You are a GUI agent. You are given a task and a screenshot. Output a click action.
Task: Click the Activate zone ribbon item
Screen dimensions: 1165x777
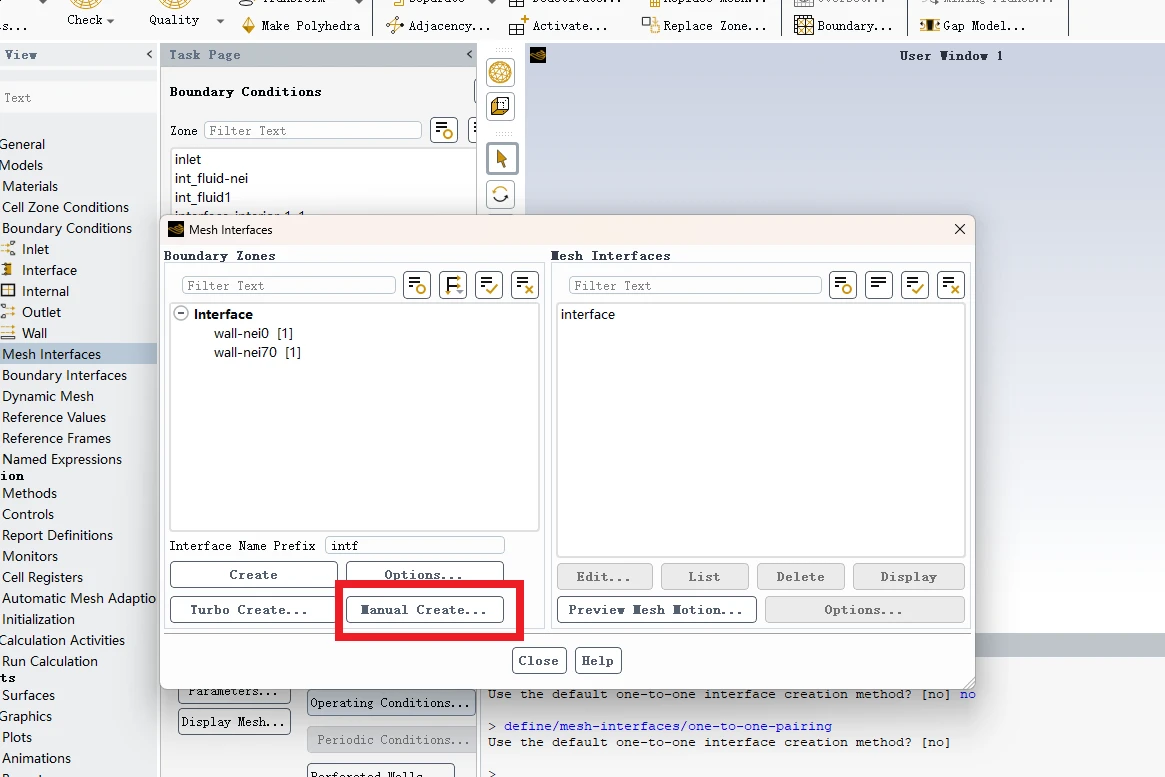pos(559,26)
